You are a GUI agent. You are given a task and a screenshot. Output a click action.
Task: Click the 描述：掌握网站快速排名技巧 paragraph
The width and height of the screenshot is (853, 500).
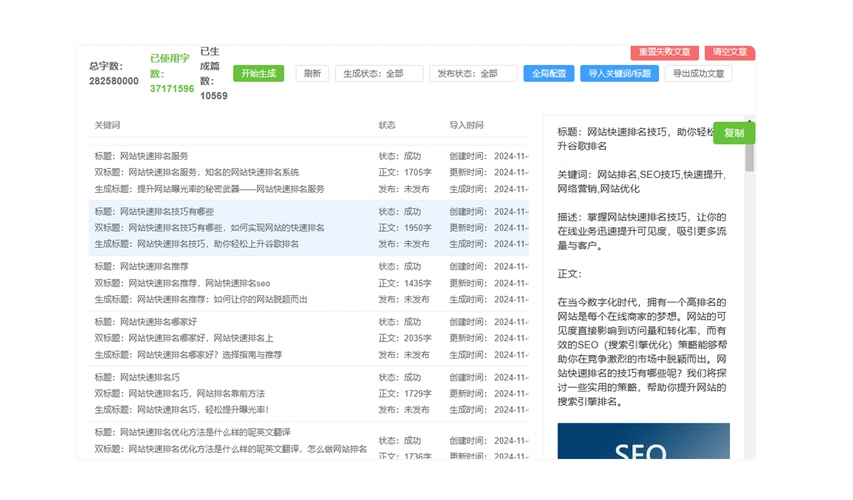coord(641,231)
